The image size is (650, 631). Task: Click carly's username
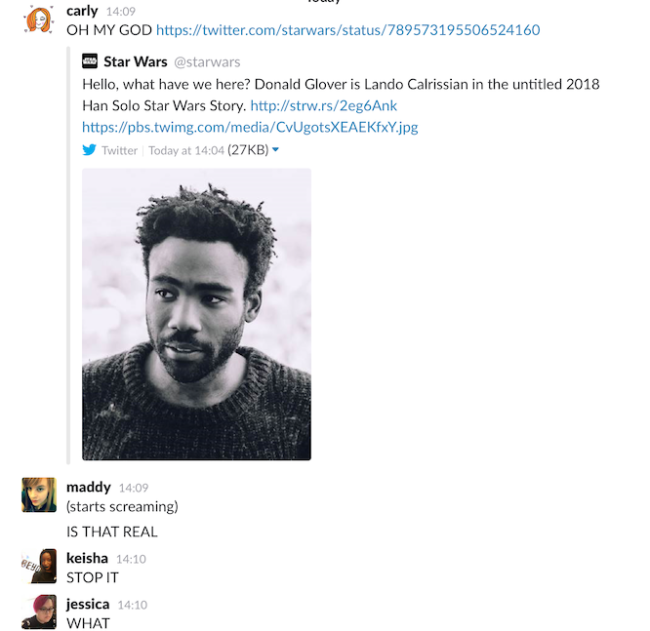[x=82, y=11]
